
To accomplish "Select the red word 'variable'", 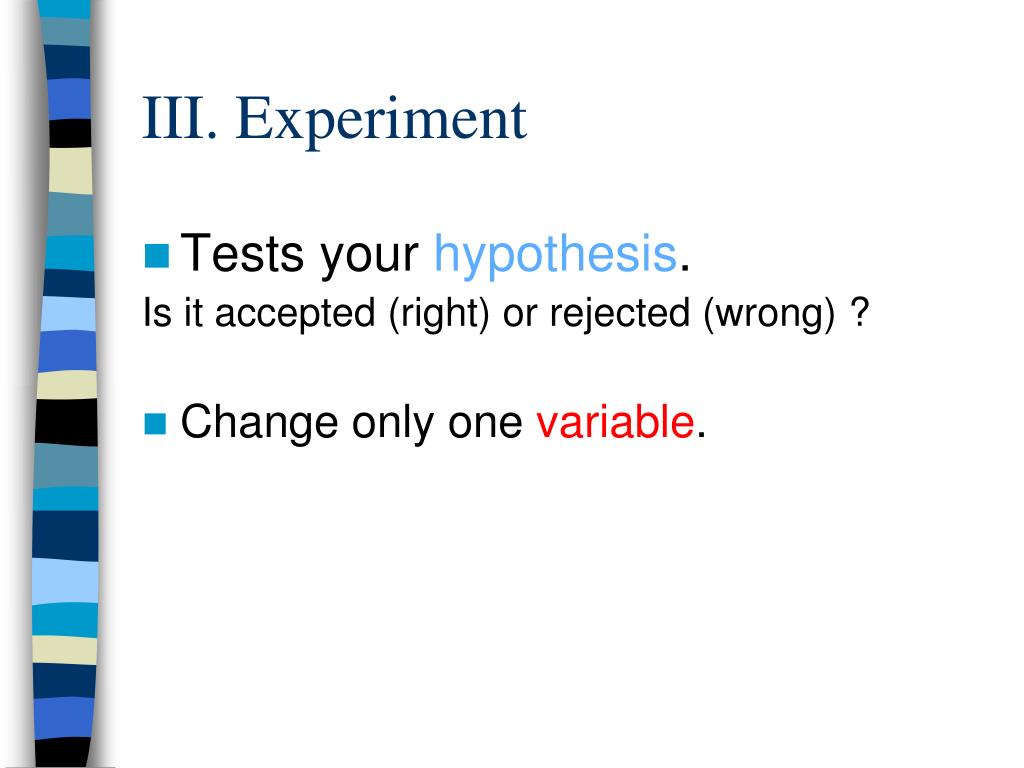I will pos(615,422).
